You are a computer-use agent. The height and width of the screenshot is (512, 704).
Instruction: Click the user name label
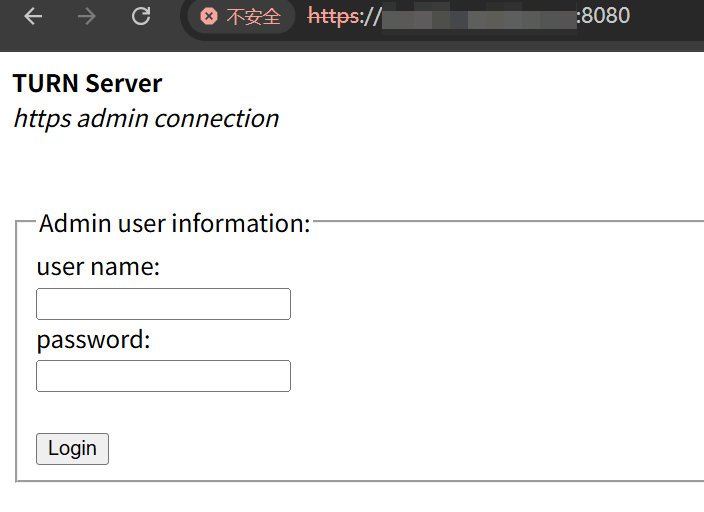98,267
